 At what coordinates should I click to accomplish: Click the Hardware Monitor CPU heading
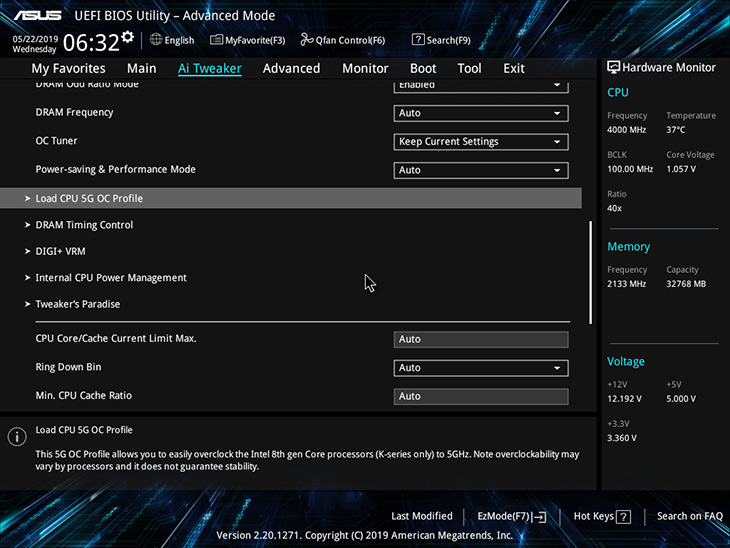click(618, 92)
